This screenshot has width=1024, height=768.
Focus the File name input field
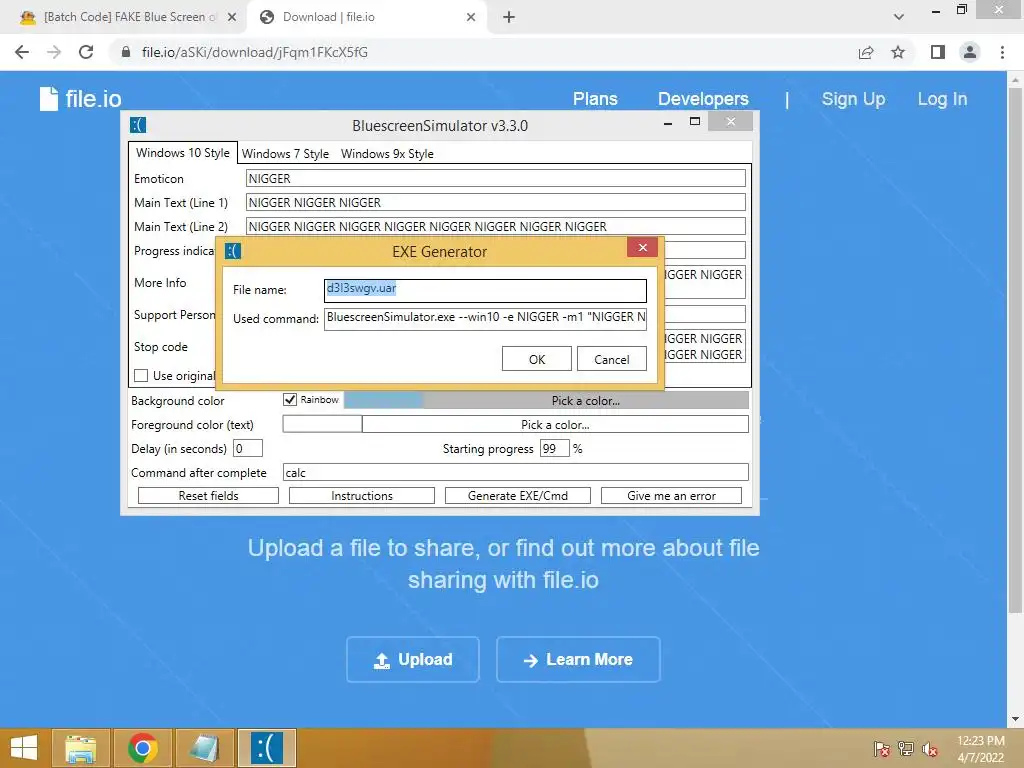pos(485,291)
